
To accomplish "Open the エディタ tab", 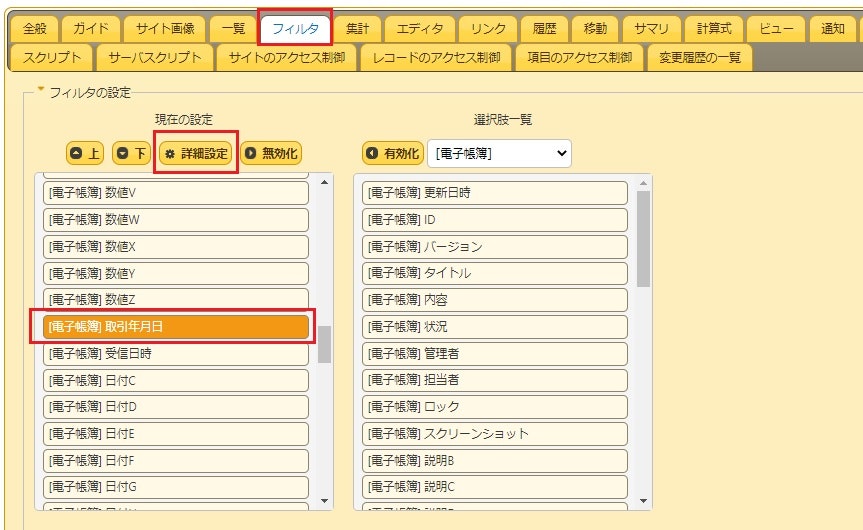I will tap(419, 29).
